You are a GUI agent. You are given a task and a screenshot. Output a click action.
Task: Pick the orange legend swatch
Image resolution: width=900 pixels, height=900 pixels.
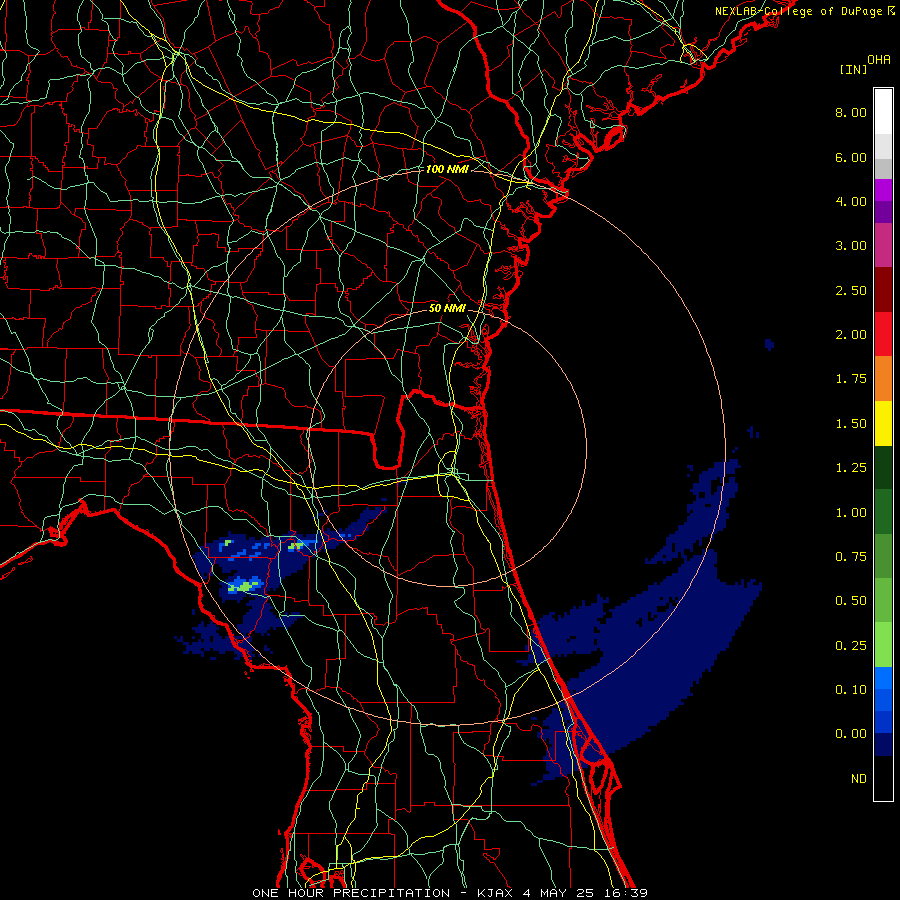(883, 379)
